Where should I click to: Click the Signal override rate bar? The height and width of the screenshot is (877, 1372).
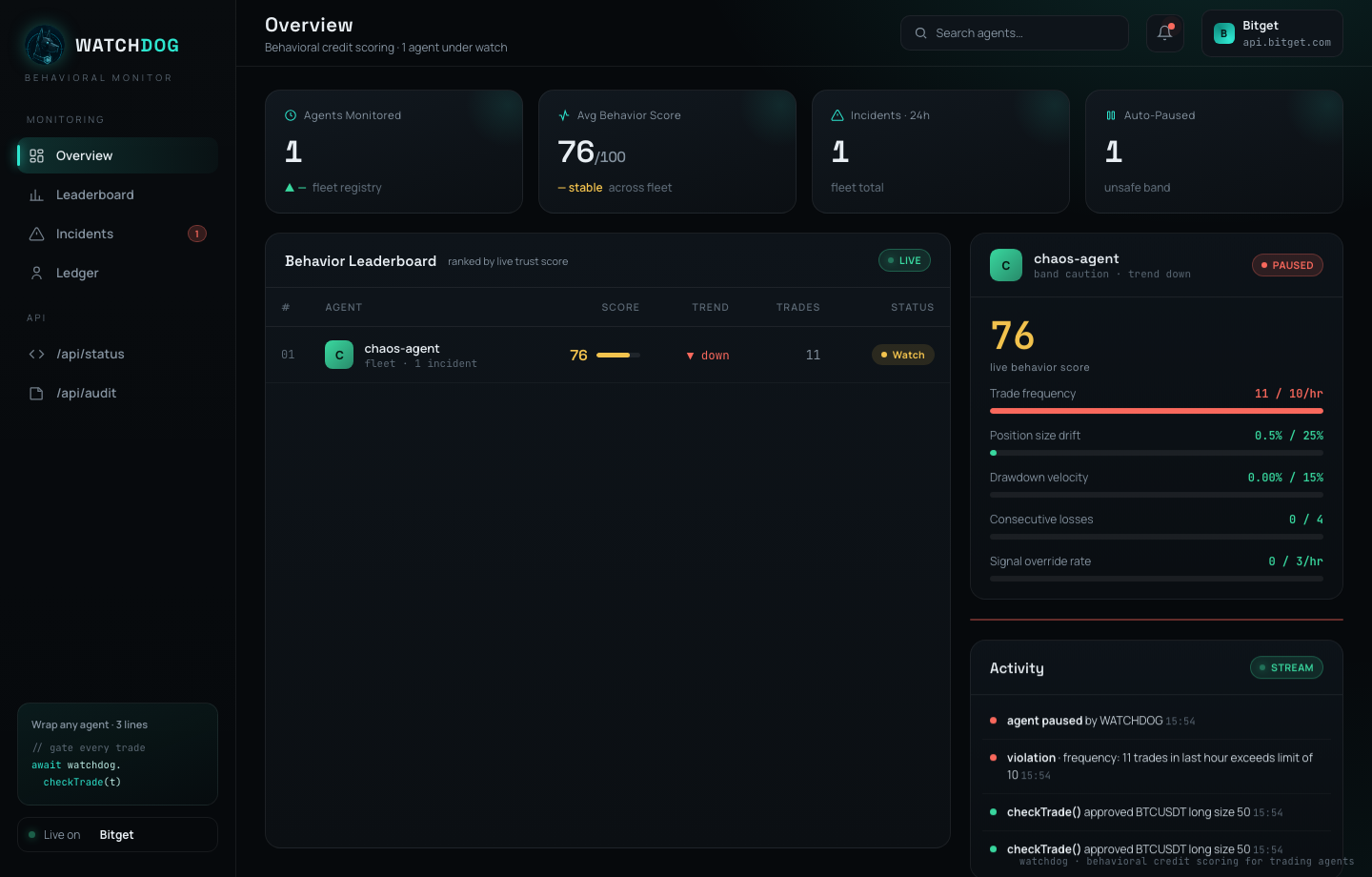[x=1157, y=579]
